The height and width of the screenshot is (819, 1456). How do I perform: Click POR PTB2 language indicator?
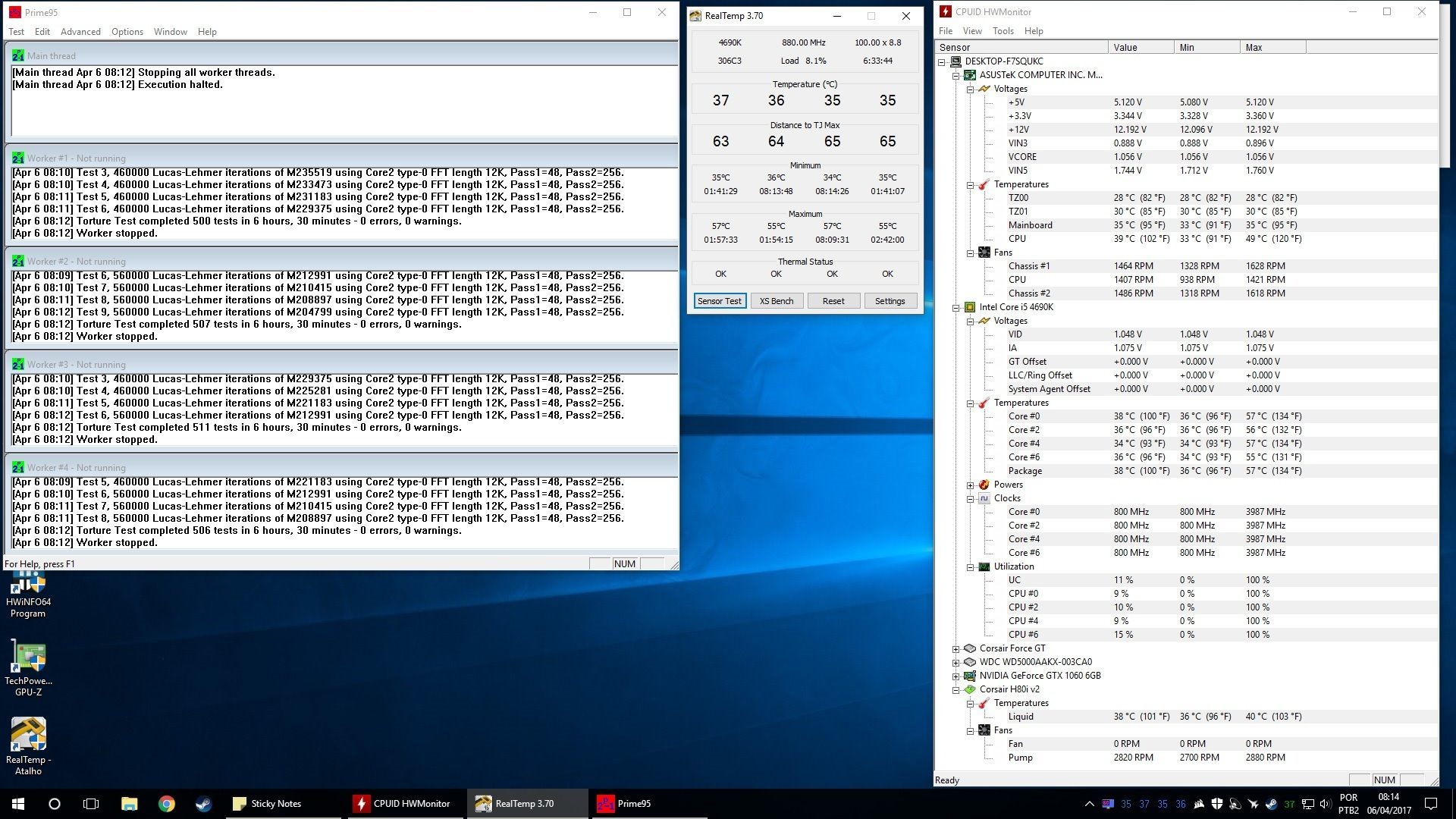click(x=1349, y=804)
